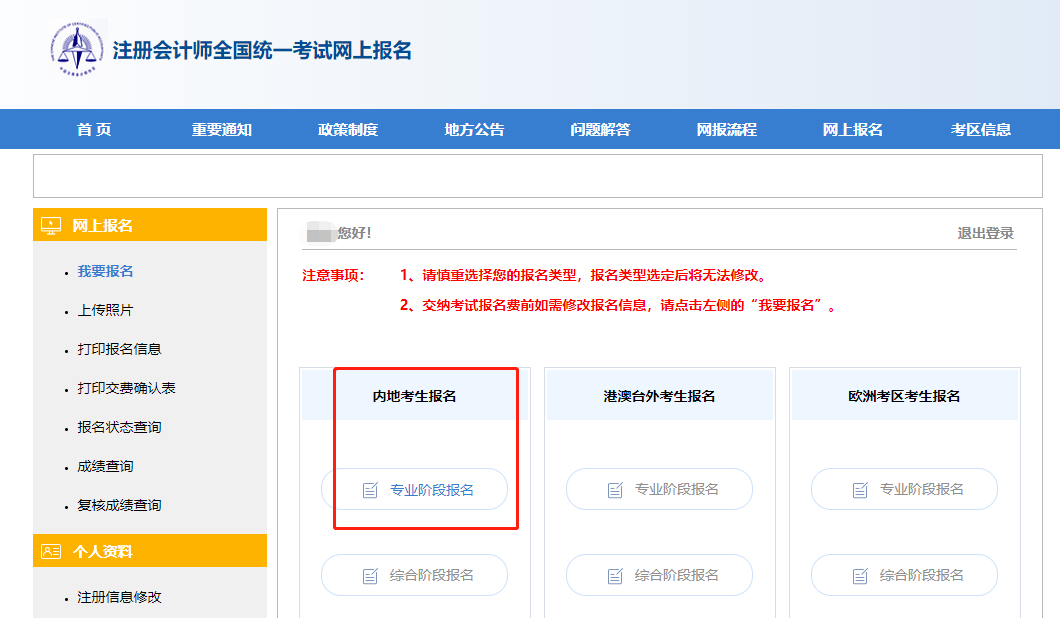Click the CPA exam logo icon
This screenshot has height=618, width=1060.
[x=75, y=47]
